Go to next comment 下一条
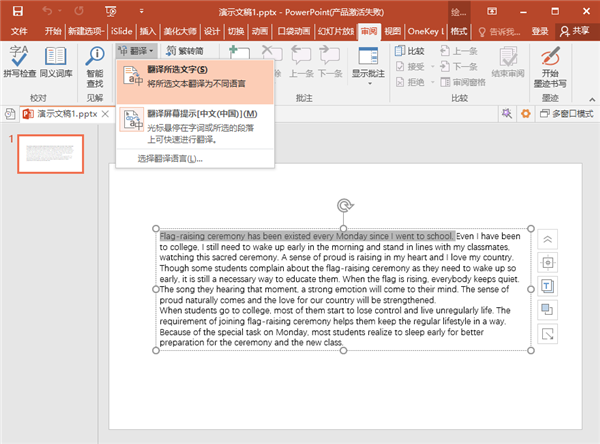600x444 pixels. (330, 62)
